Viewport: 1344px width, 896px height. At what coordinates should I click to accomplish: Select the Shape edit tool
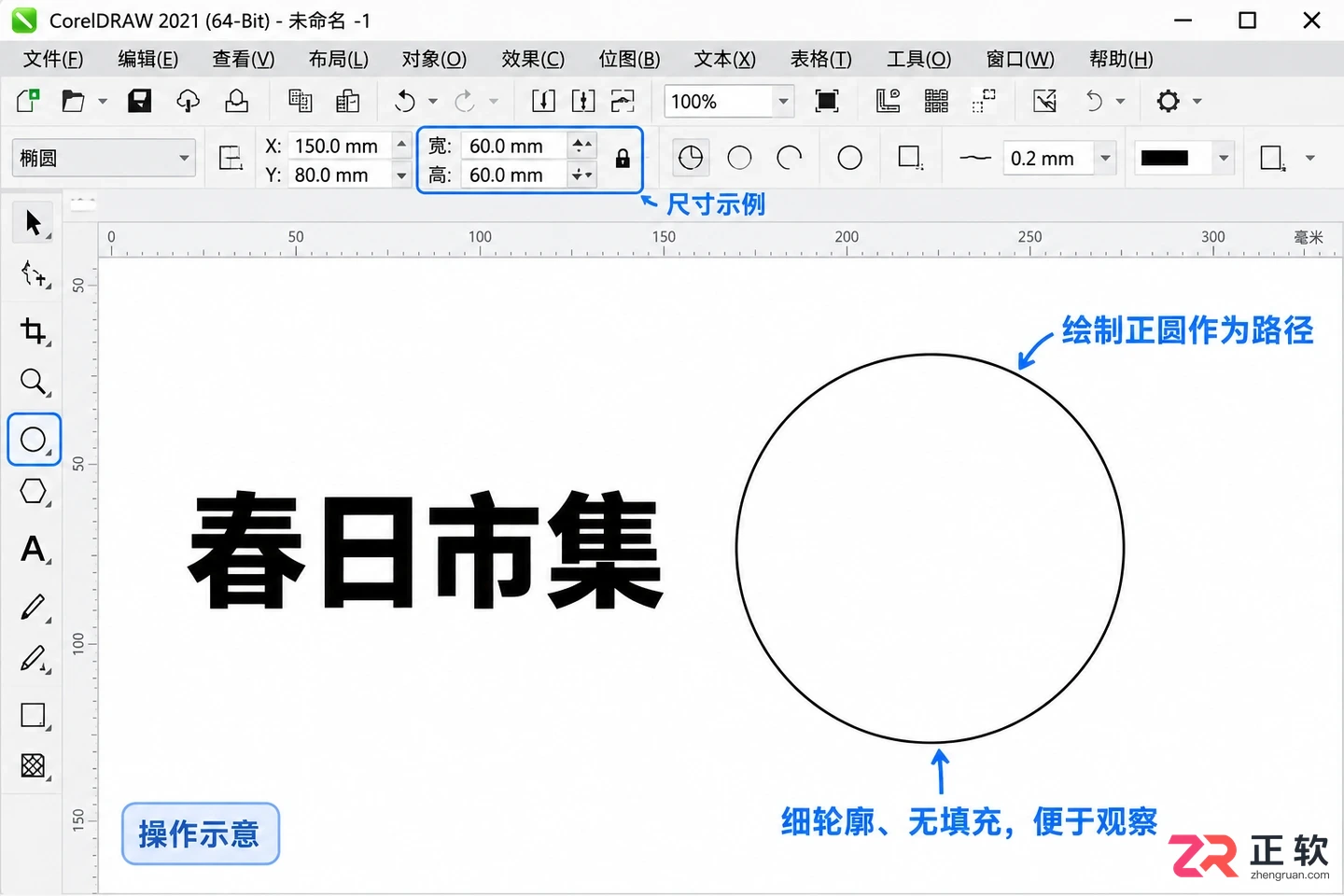tap(34, 274)
